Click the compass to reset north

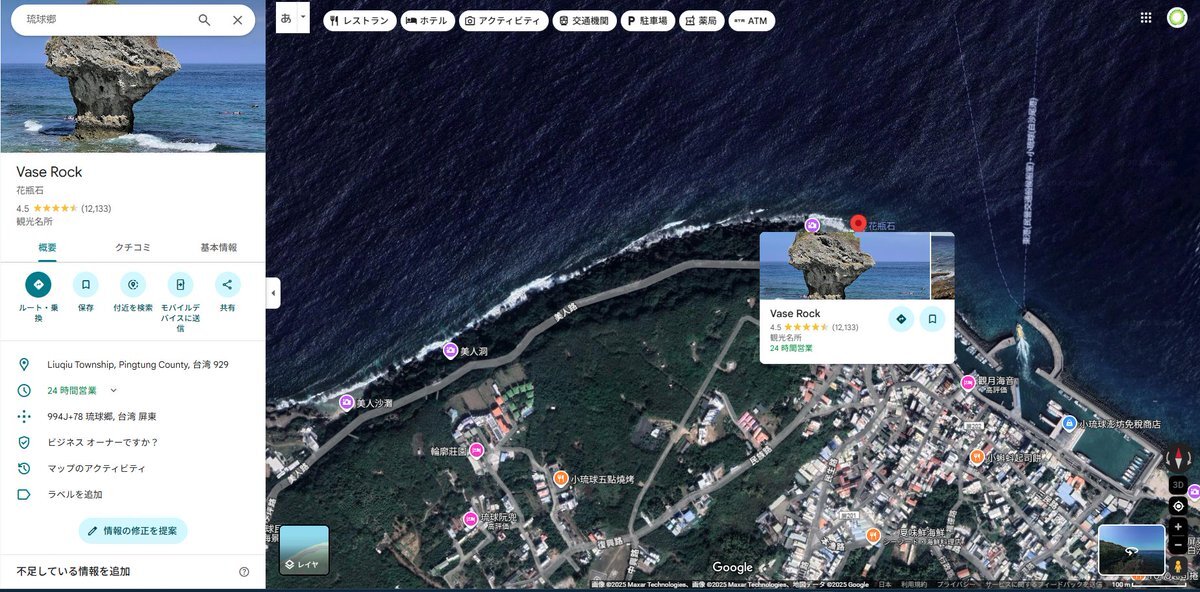click(1178, 459)
